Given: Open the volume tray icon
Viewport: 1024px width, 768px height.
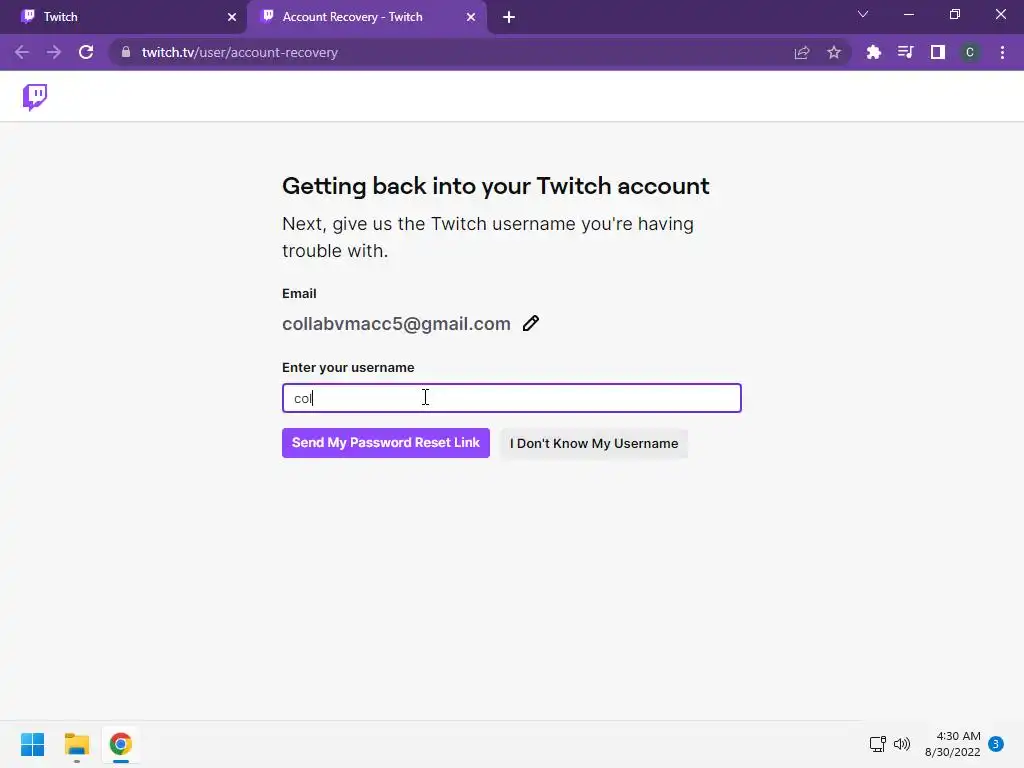Looking at the screenshot, I should [902, 744].
